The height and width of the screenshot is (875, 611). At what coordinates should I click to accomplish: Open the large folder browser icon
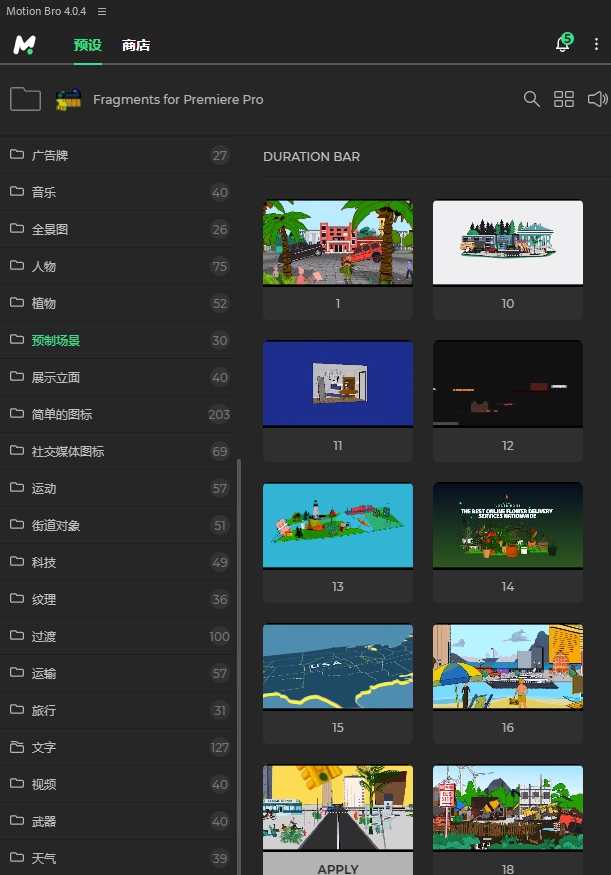(25, 99)
